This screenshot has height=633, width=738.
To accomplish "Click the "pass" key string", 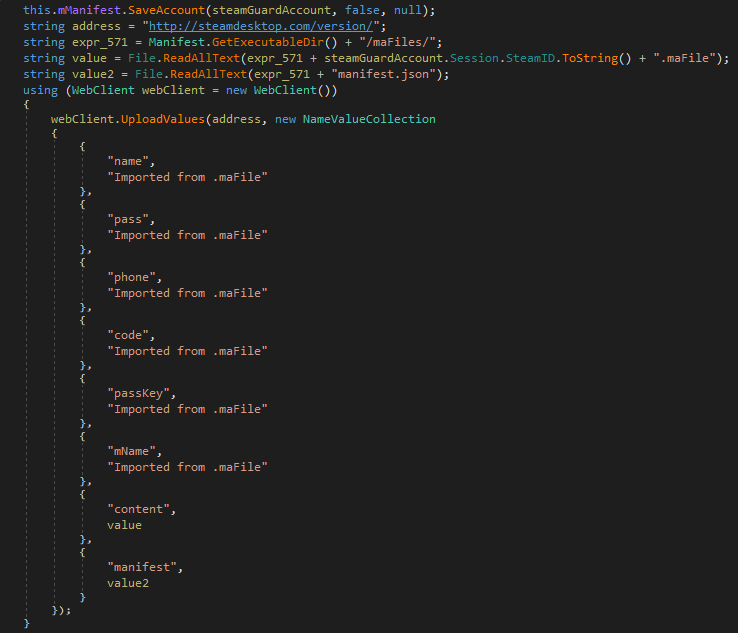I will pyautogui.click(x=128, y=219).
